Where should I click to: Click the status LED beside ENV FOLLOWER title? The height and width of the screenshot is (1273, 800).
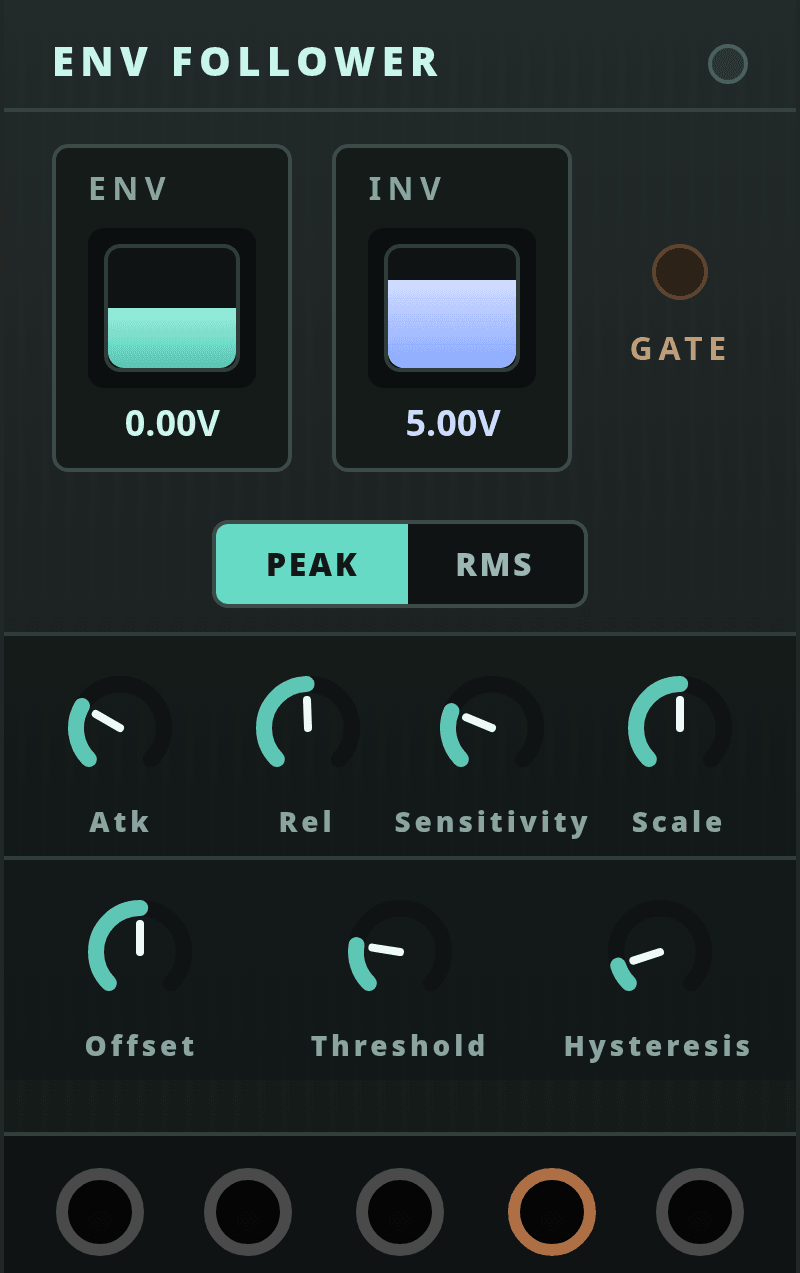pos(728,64)
